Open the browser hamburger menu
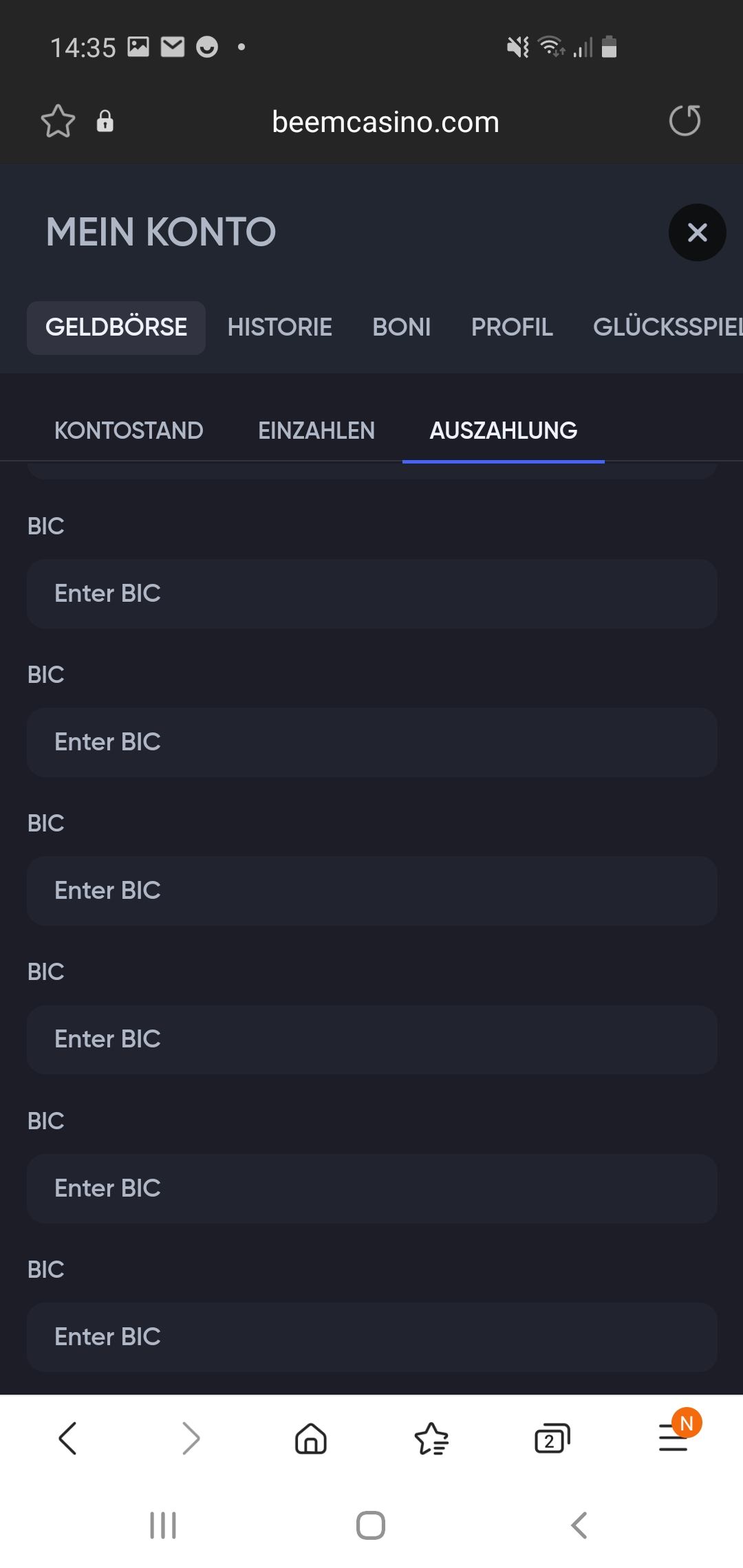743x1568 pixels. pos(674,1438)
